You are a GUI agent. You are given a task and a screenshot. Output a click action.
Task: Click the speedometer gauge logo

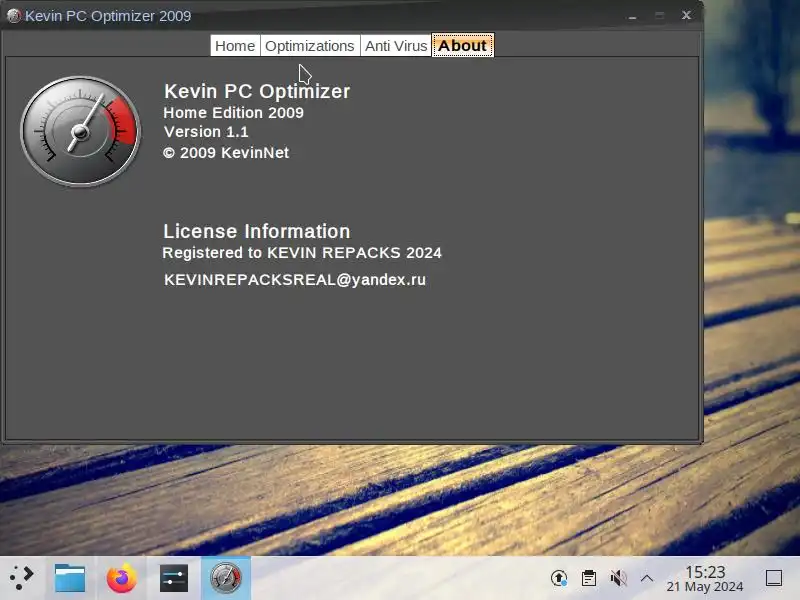pos(80,131)
